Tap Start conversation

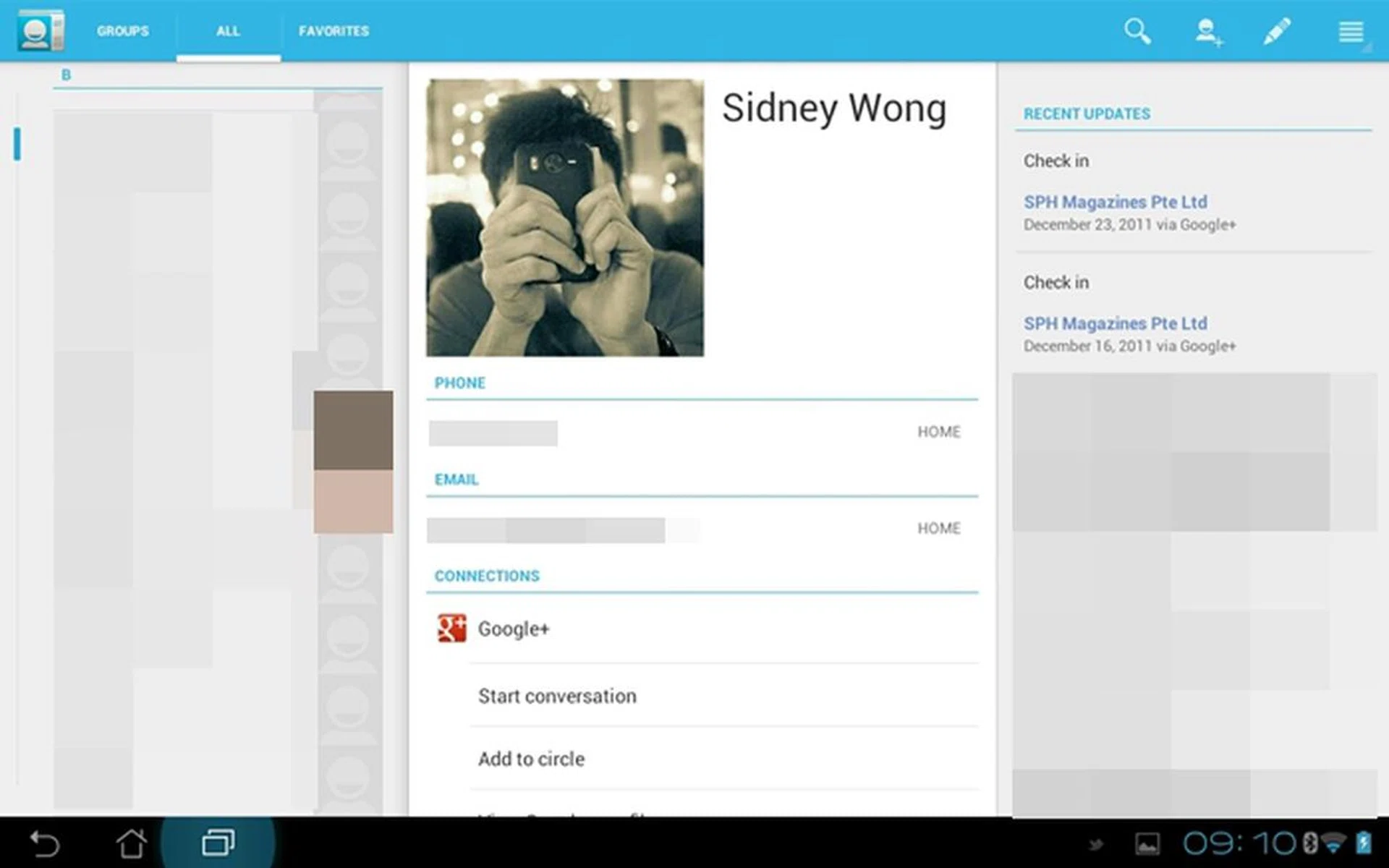[557, 696]
